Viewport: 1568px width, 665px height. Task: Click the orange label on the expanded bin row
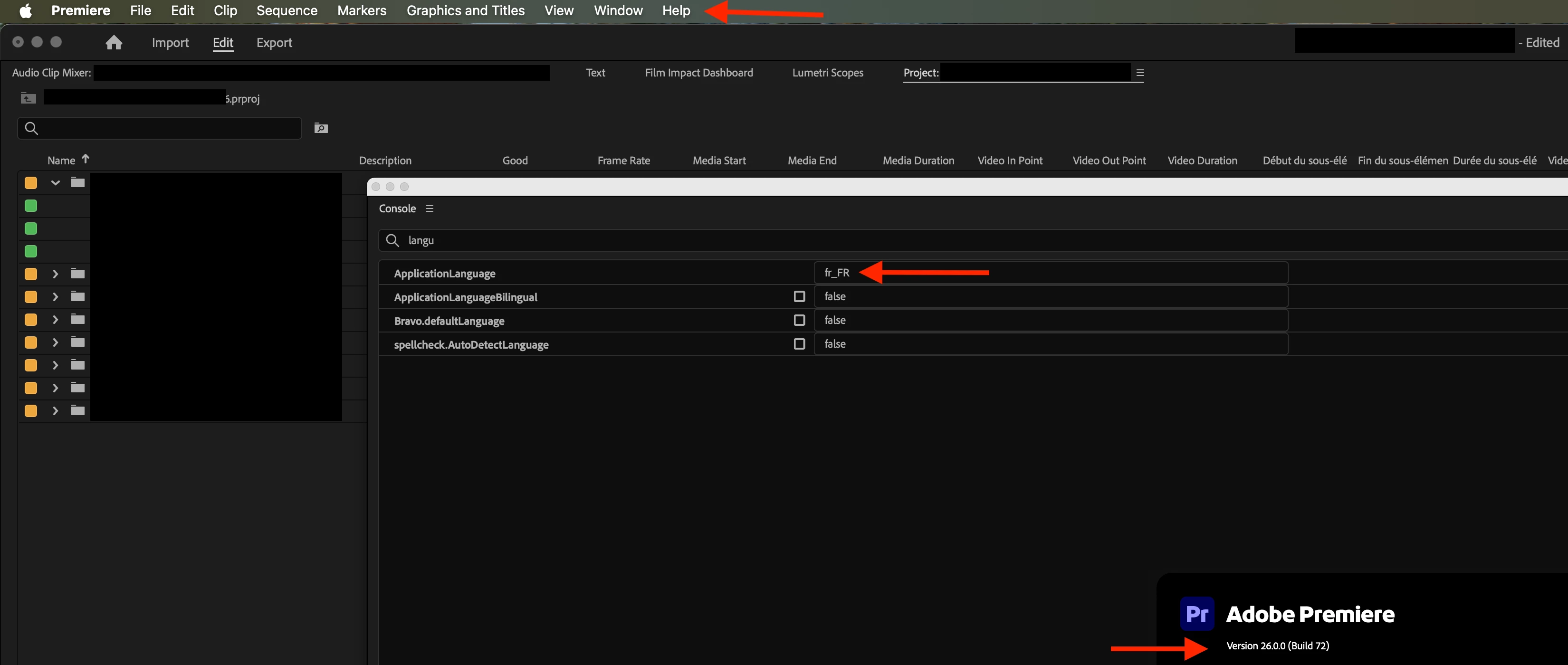pyautogui.click(x=30, y=182)
